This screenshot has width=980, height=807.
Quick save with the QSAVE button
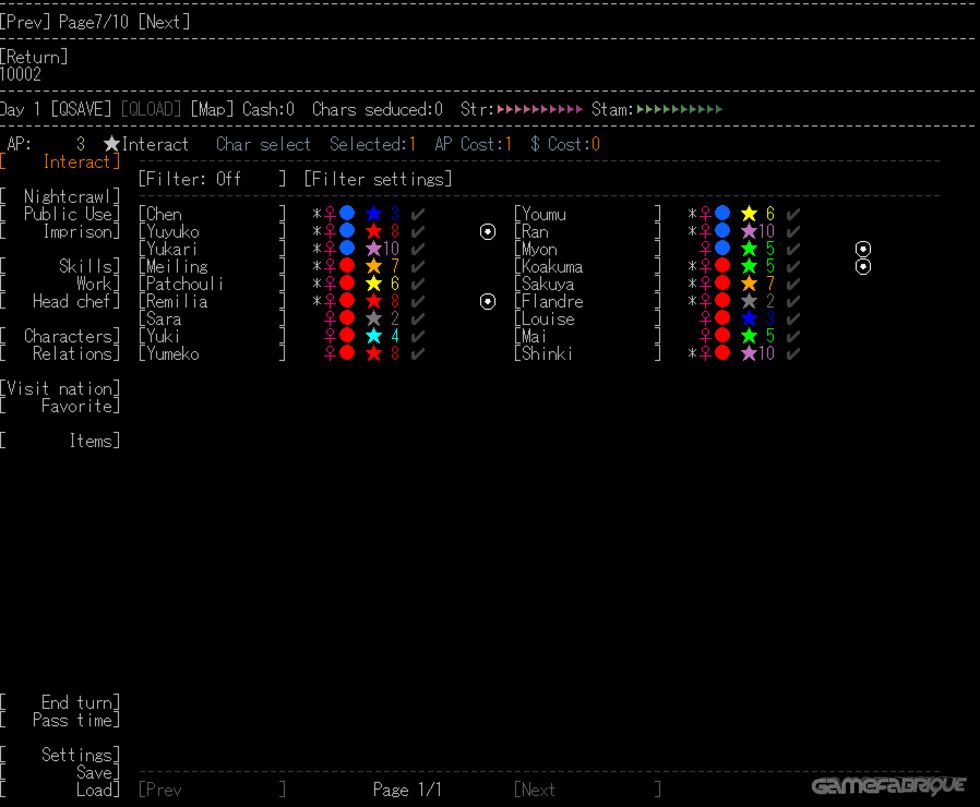pyautogui.click(x=81, y=109)
